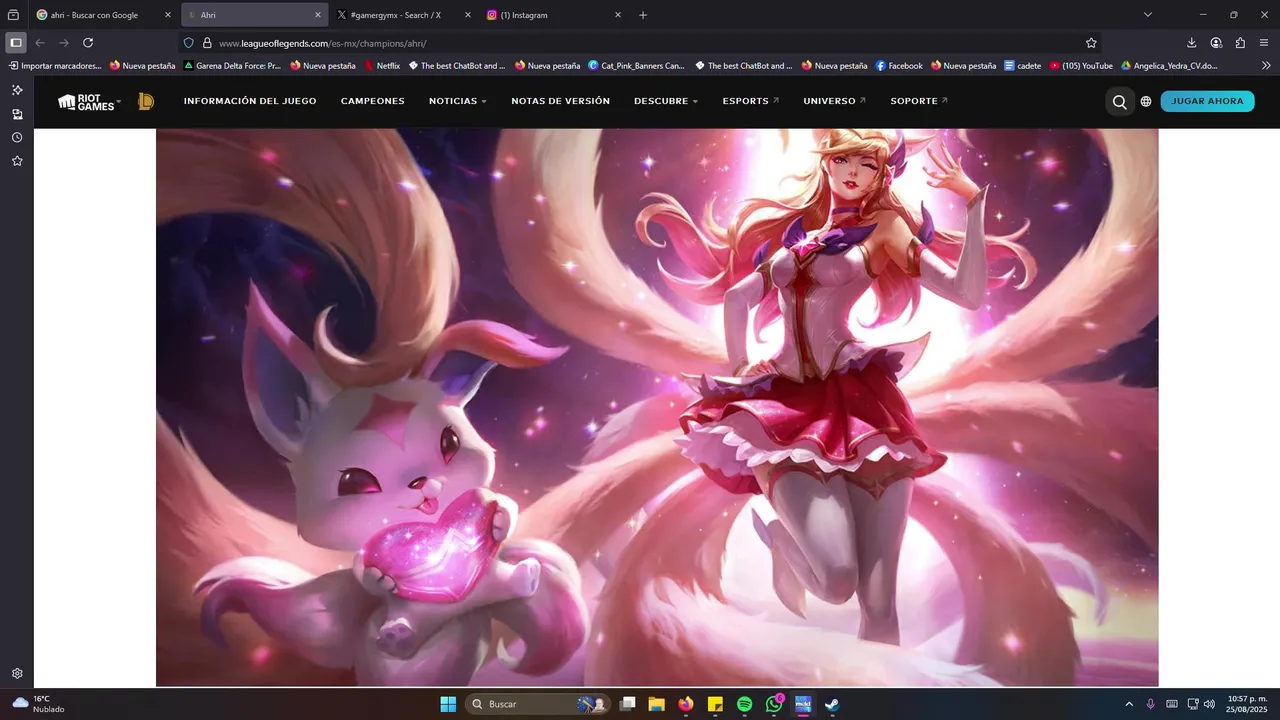Open the Facebook bookmark
Image resolution: width=1280 pixels, height=720 pixels.
click(899, 66)
